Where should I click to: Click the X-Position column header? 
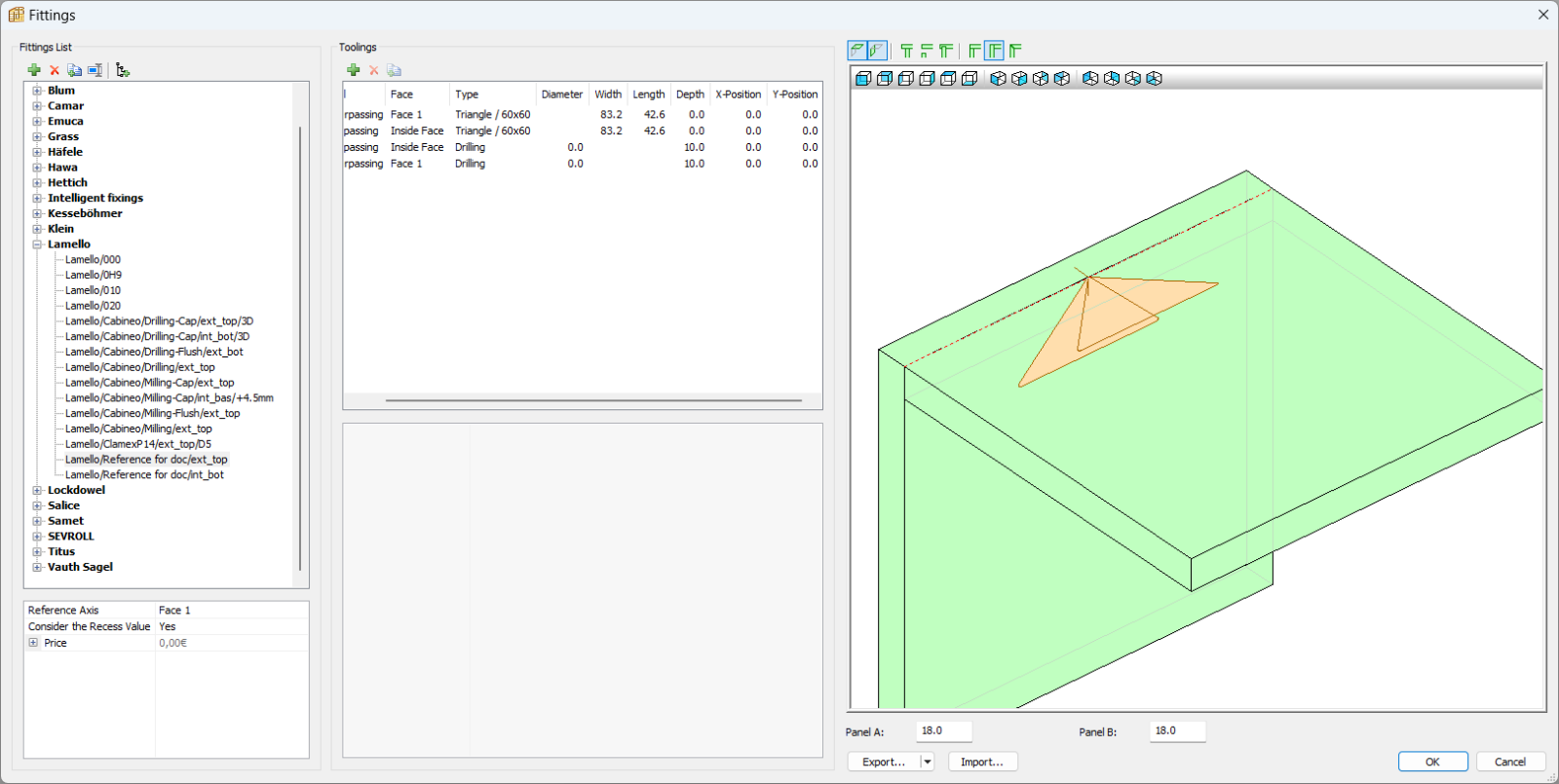pos(738,94)
